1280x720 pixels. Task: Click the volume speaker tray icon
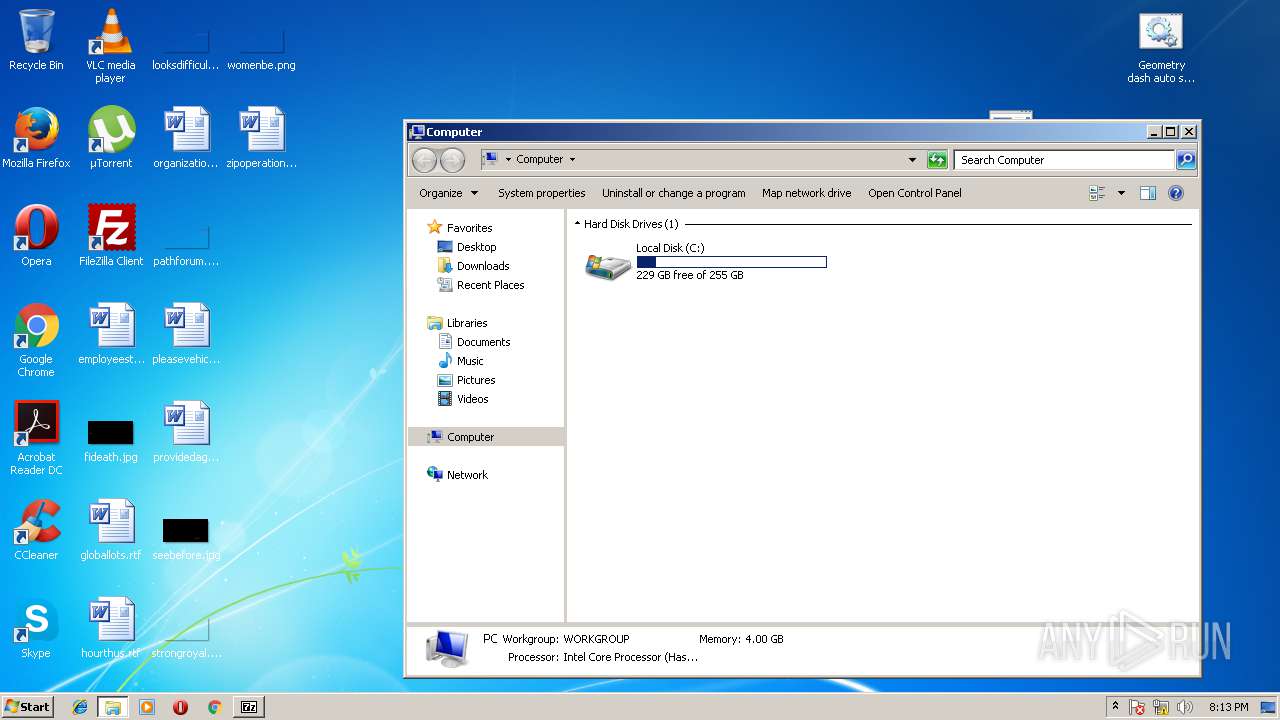pyautogui.click(x=1185, y=707)
